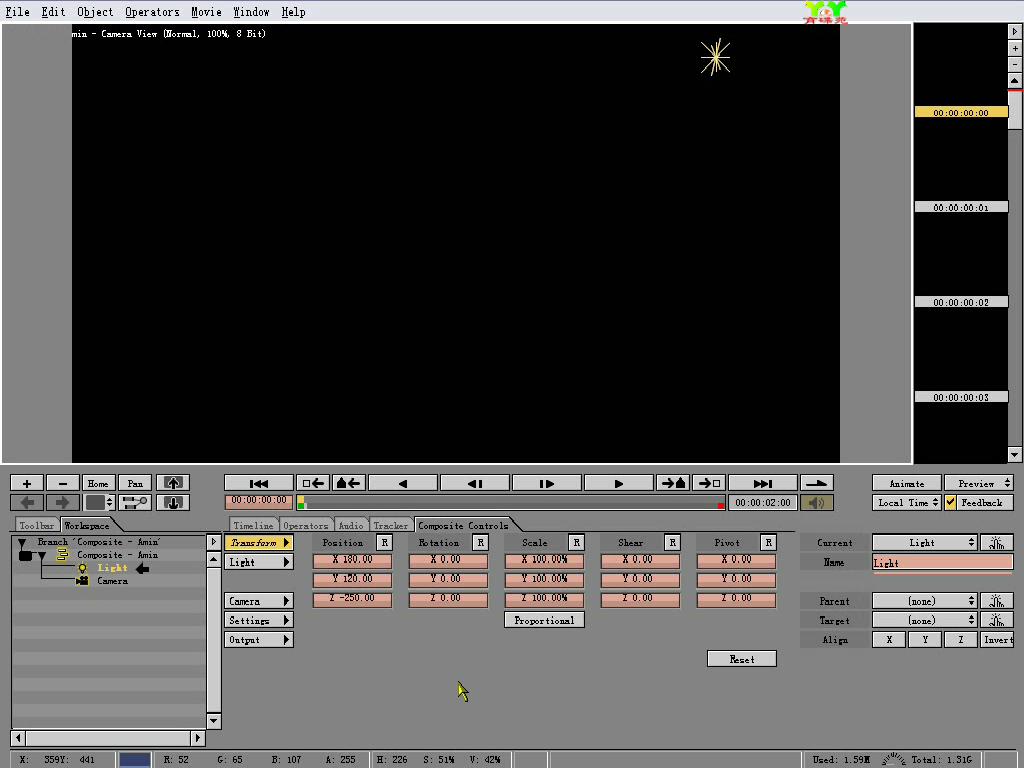Zoom out with the minus button
The image size is (1024, 768).
pyautogui.click(x=63, y=483)
